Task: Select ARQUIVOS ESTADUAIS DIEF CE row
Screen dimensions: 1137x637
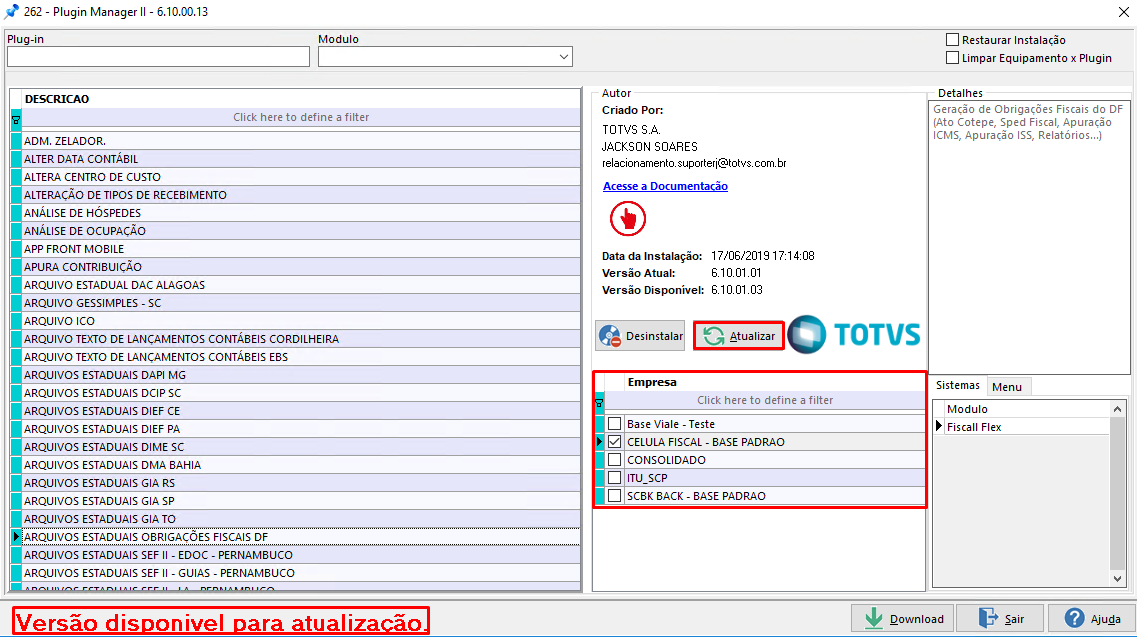Action: [x=301, y=411]
